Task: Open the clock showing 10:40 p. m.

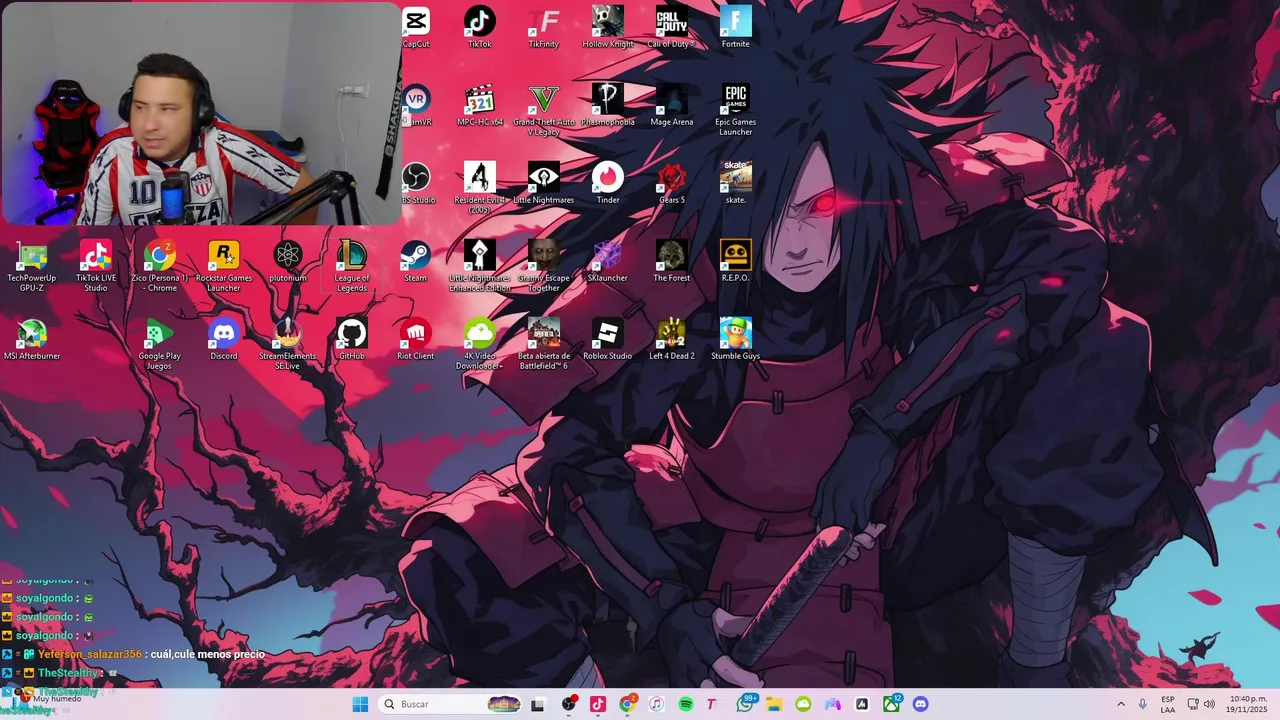Action: pyautogui.click(x=1248, y=704)
